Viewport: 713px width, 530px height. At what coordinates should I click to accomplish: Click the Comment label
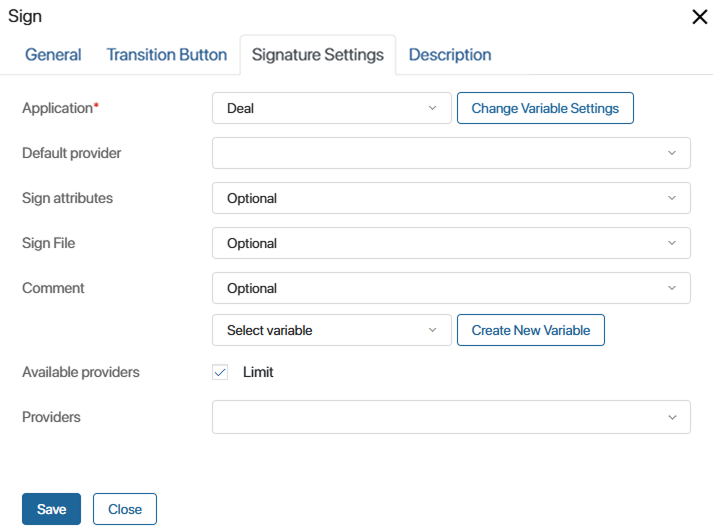53,288
